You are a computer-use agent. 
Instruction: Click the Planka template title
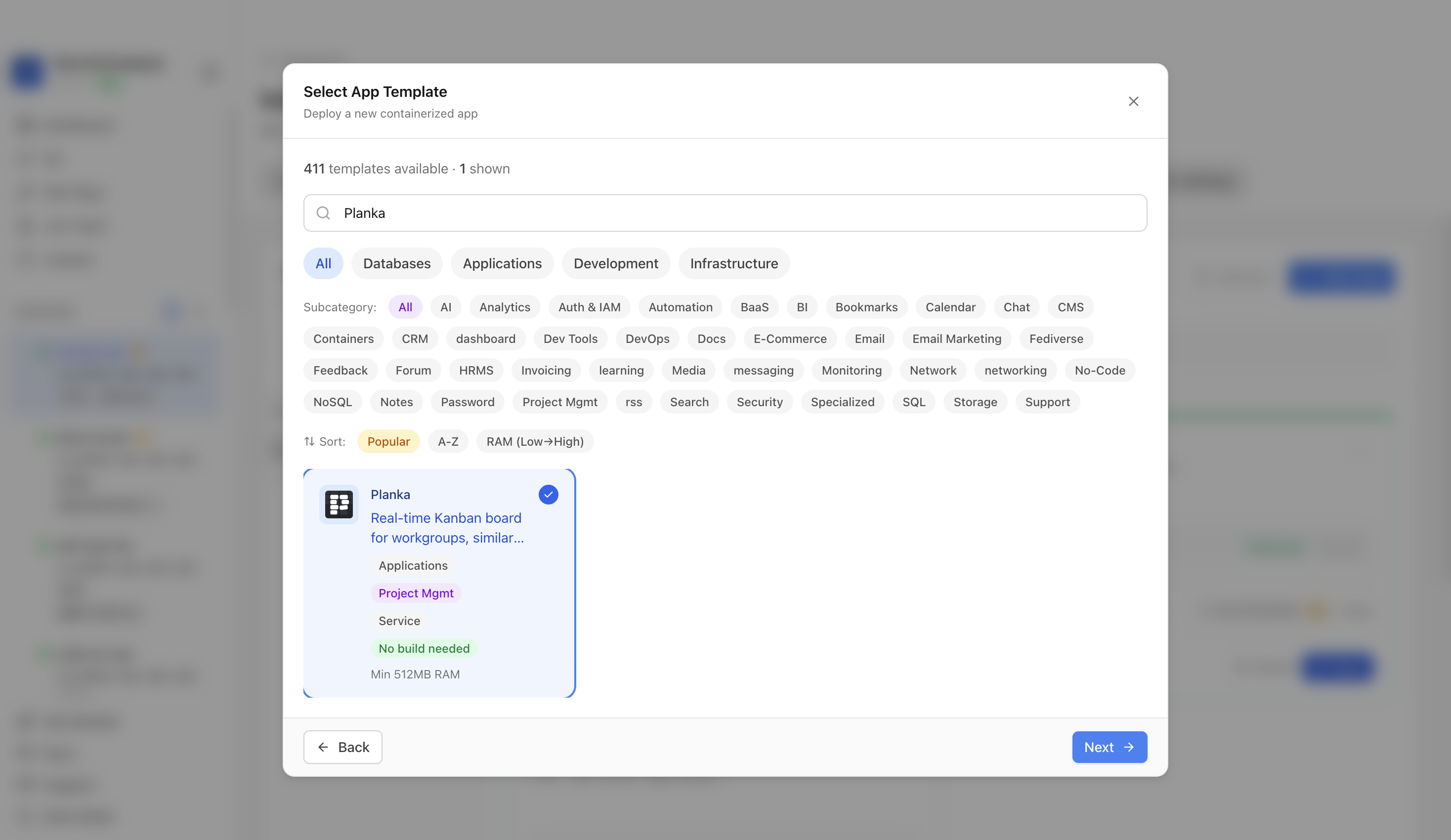390,495
